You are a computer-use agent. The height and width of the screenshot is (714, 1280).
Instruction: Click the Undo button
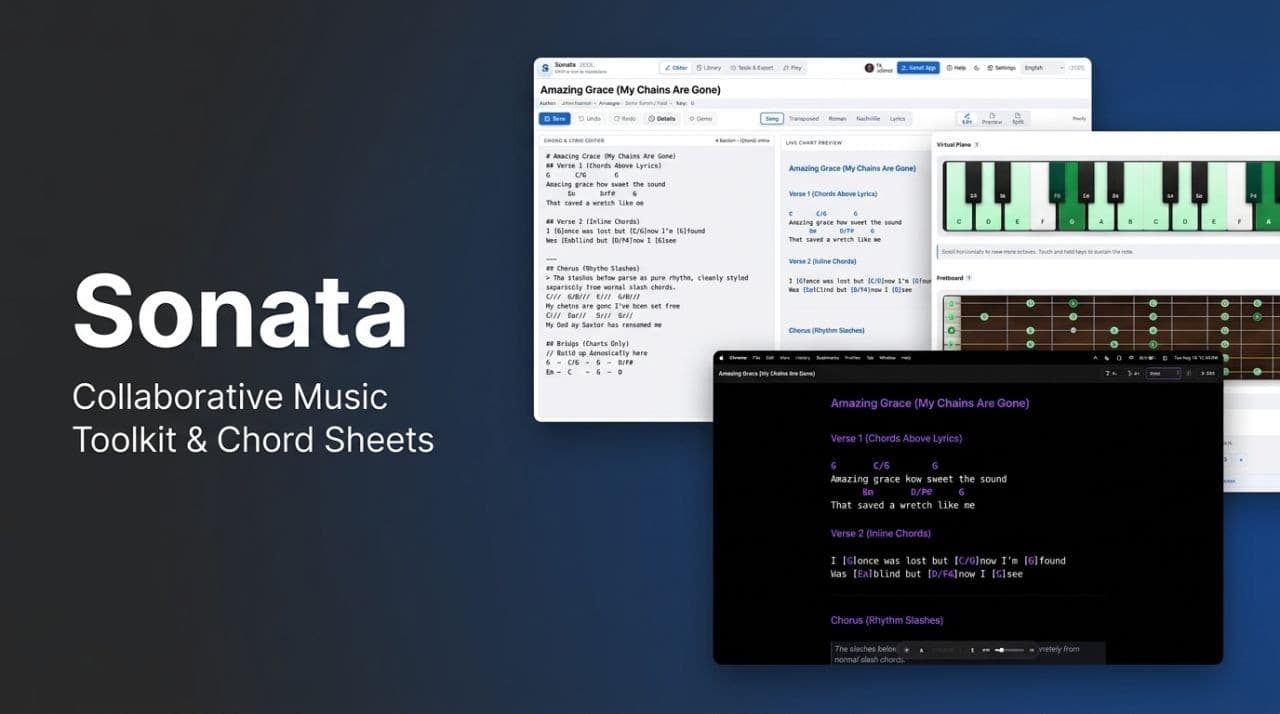[589, 118]
